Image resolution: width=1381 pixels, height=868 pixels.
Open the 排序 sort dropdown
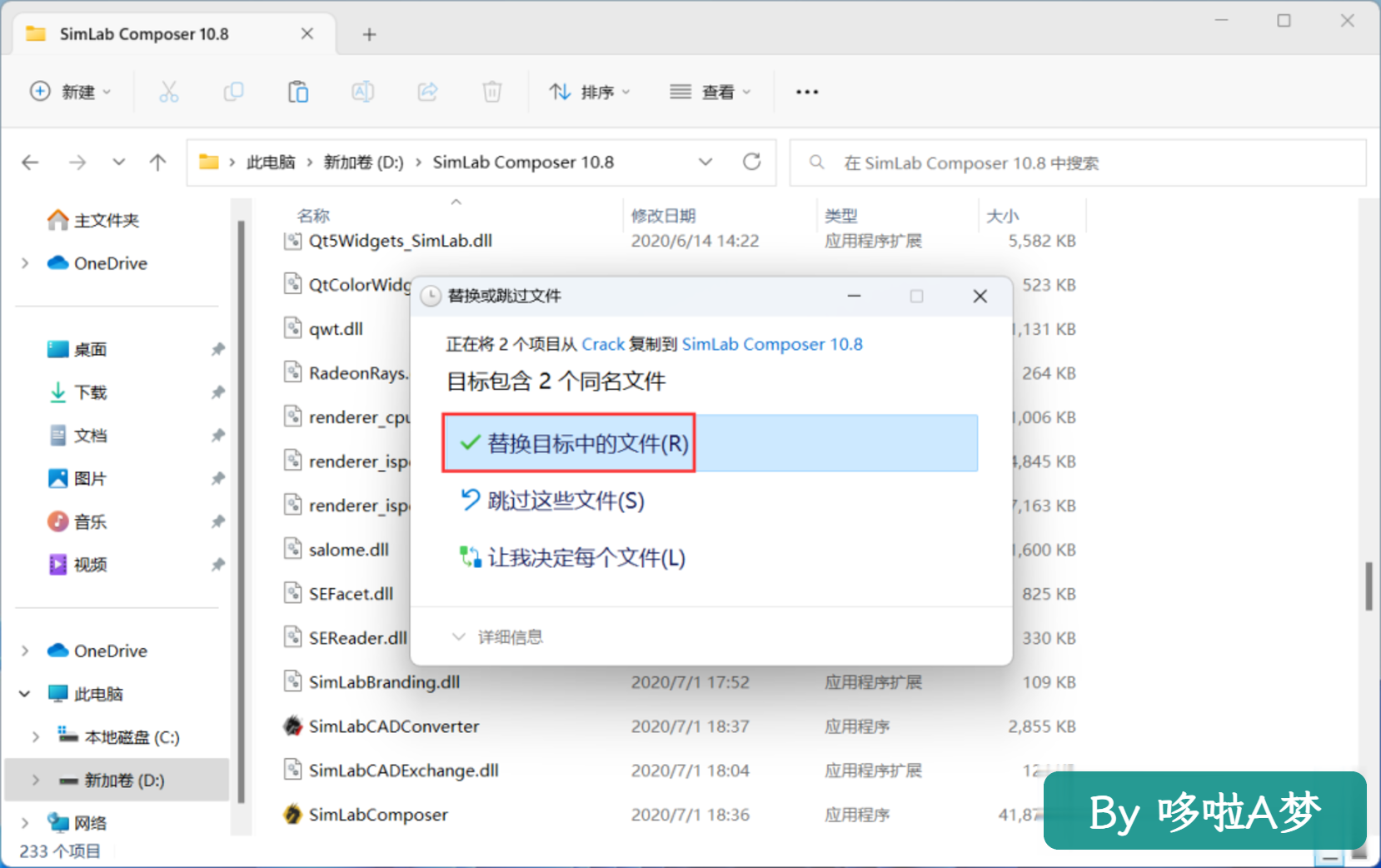[x=590, y=92]
